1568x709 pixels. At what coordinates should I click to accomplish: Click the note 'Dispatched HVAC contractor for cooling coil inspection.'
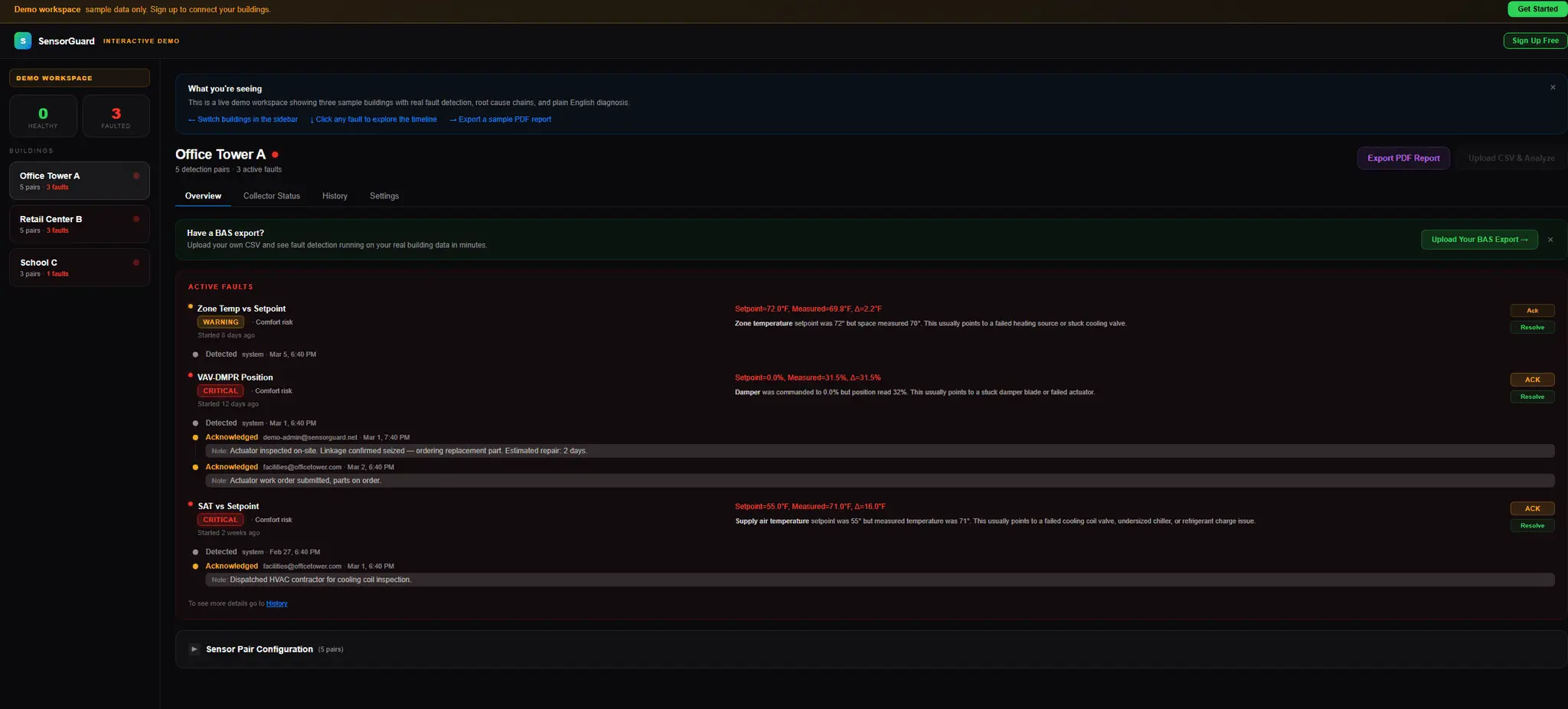click(880, 580)
